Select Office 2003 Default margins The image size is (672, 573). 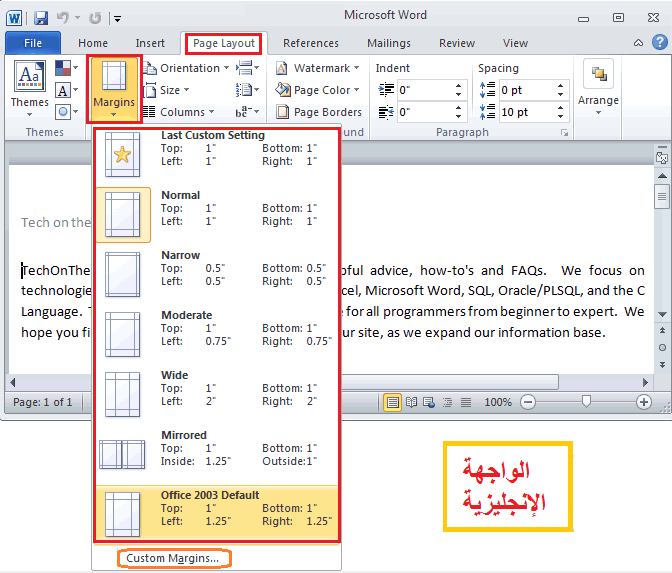coord(217,513)
